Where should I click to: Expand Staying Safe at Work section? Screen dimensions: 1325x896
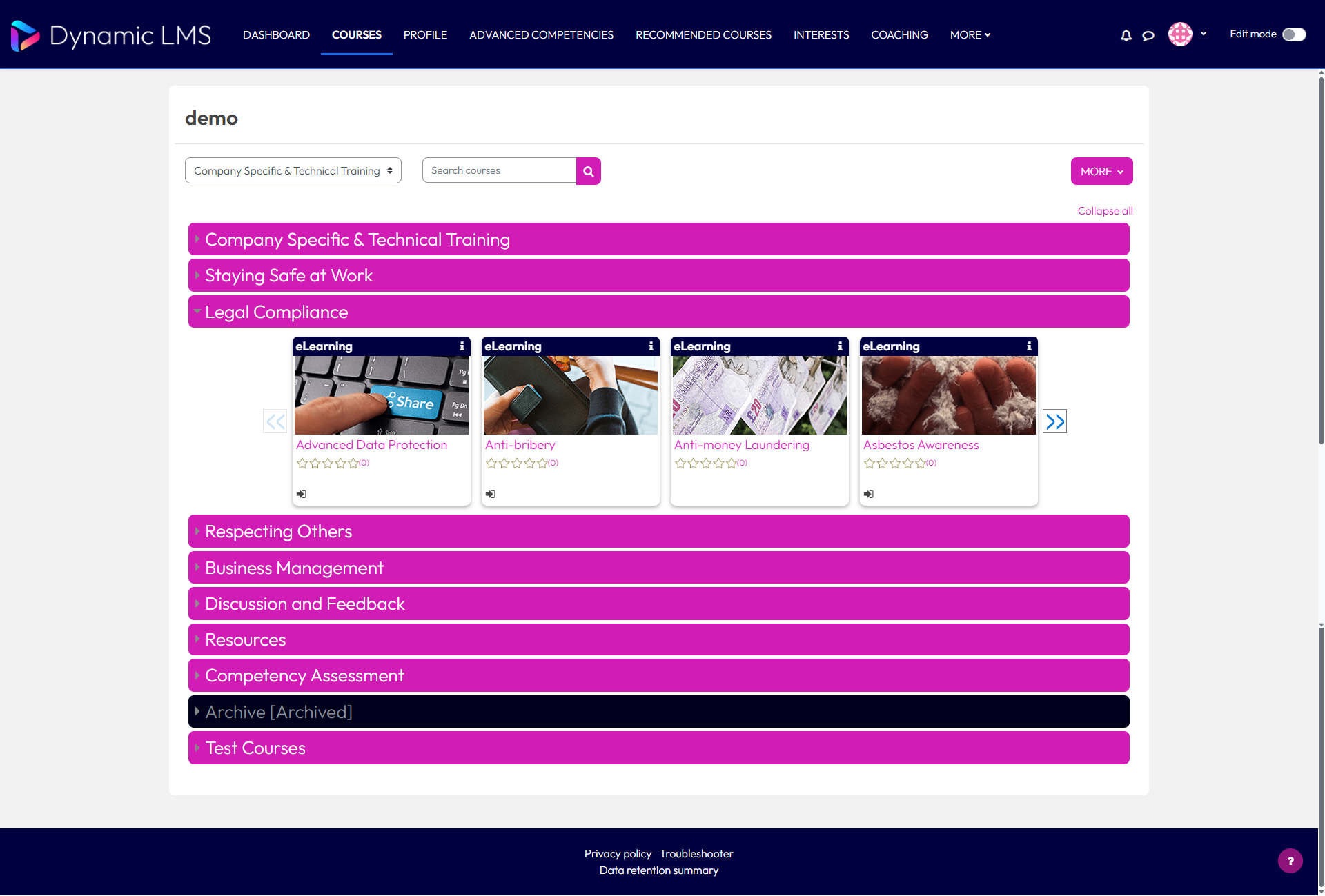[659, 275]
